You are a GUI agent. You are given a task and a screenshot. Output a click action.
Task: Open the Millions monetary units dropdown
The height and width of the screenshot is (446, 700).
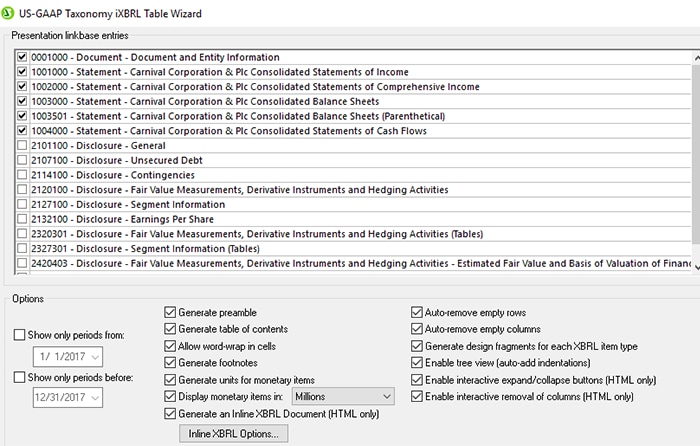tap(386, 397)
